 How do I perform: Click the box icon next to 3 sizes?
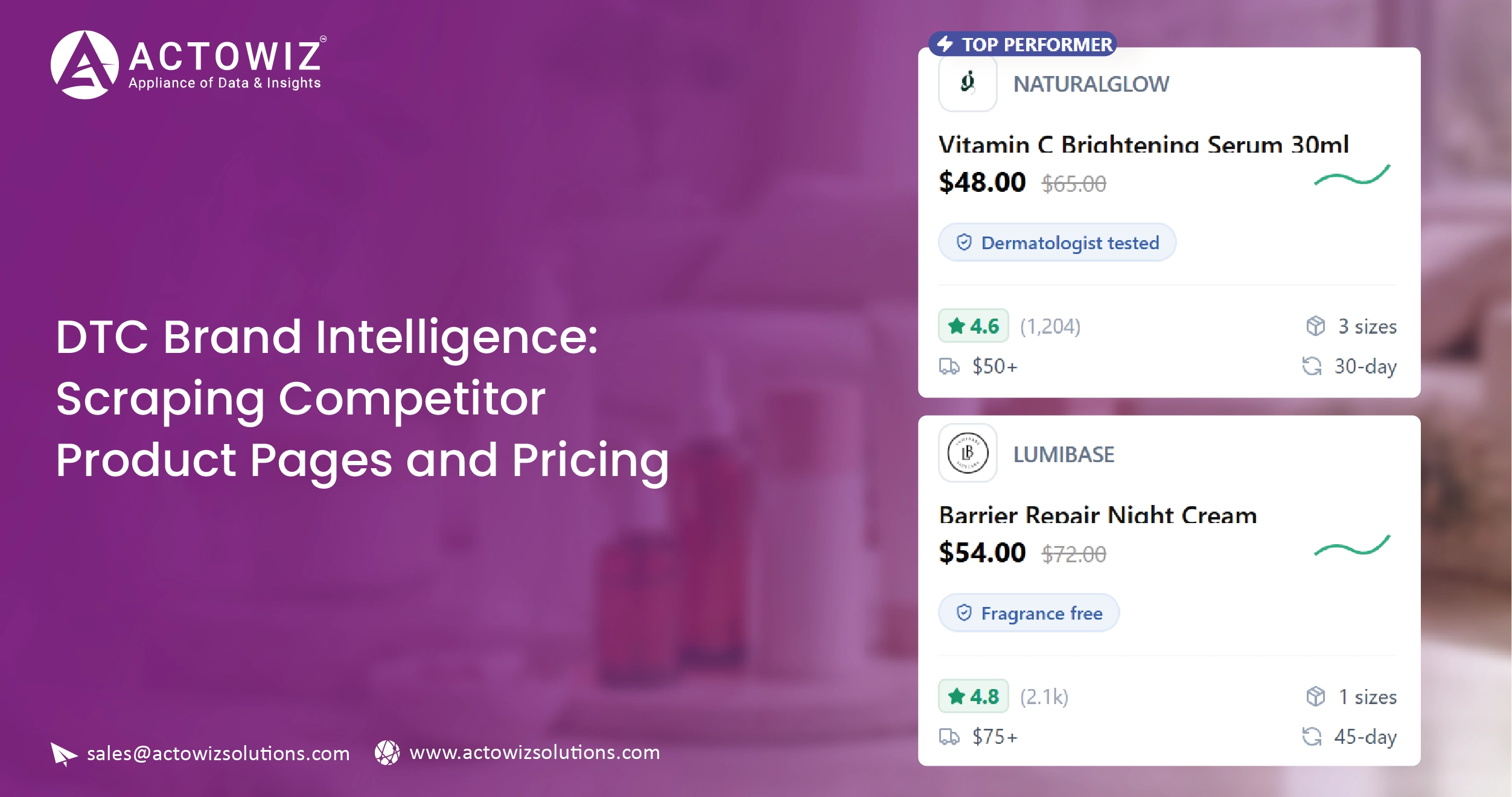pos(1315,326)
